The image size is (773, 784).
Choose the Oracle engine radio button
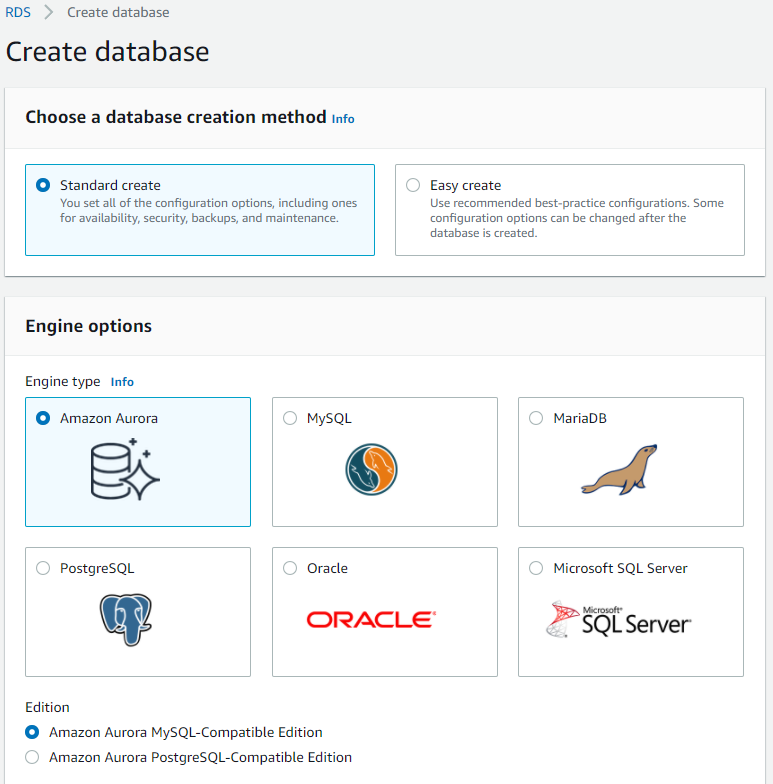[x=290, y=568]
